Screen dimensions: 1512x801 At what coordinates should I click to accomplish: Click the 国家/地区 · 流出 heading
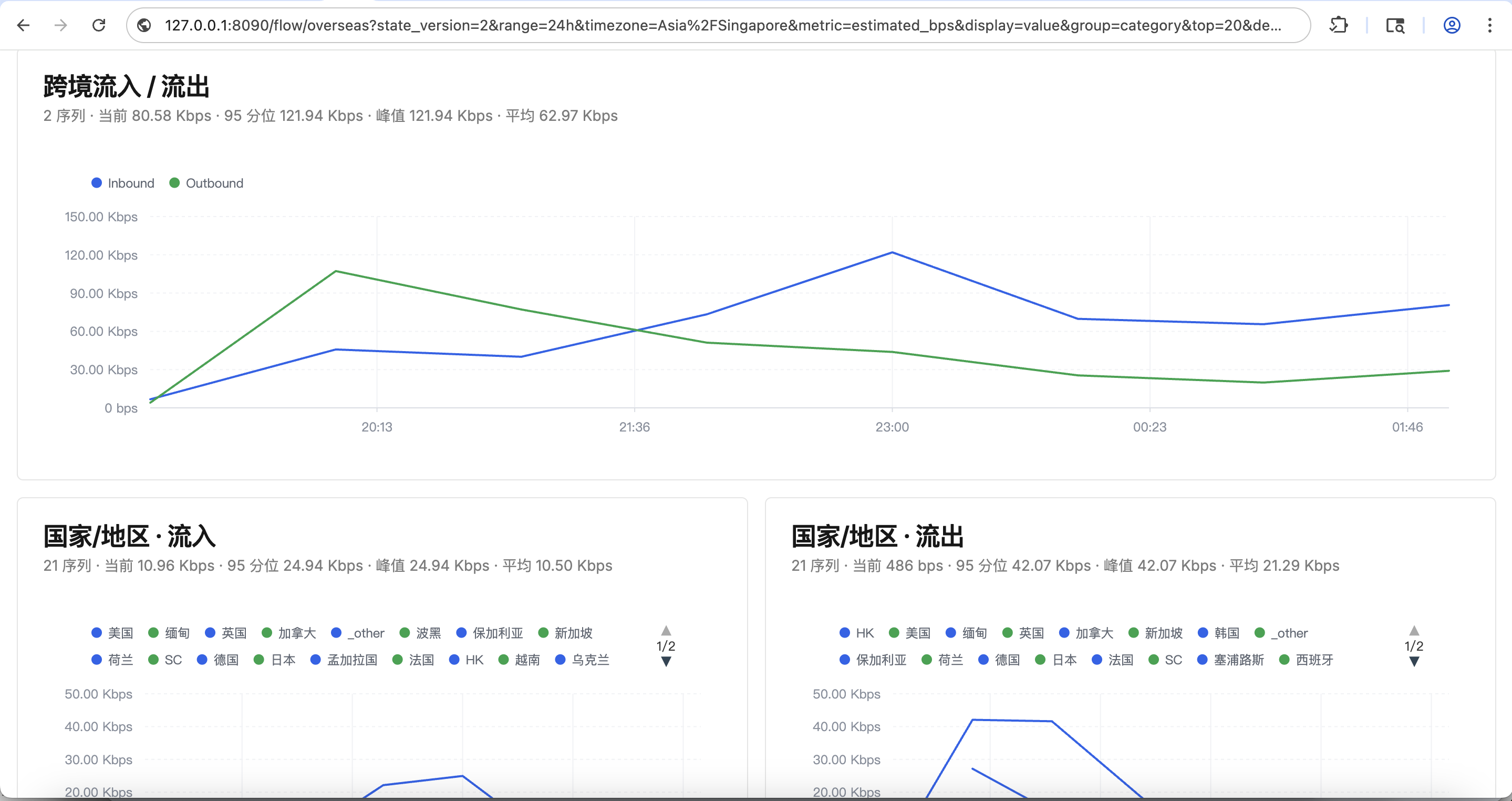pyautogui.click(x=878, y=536)
